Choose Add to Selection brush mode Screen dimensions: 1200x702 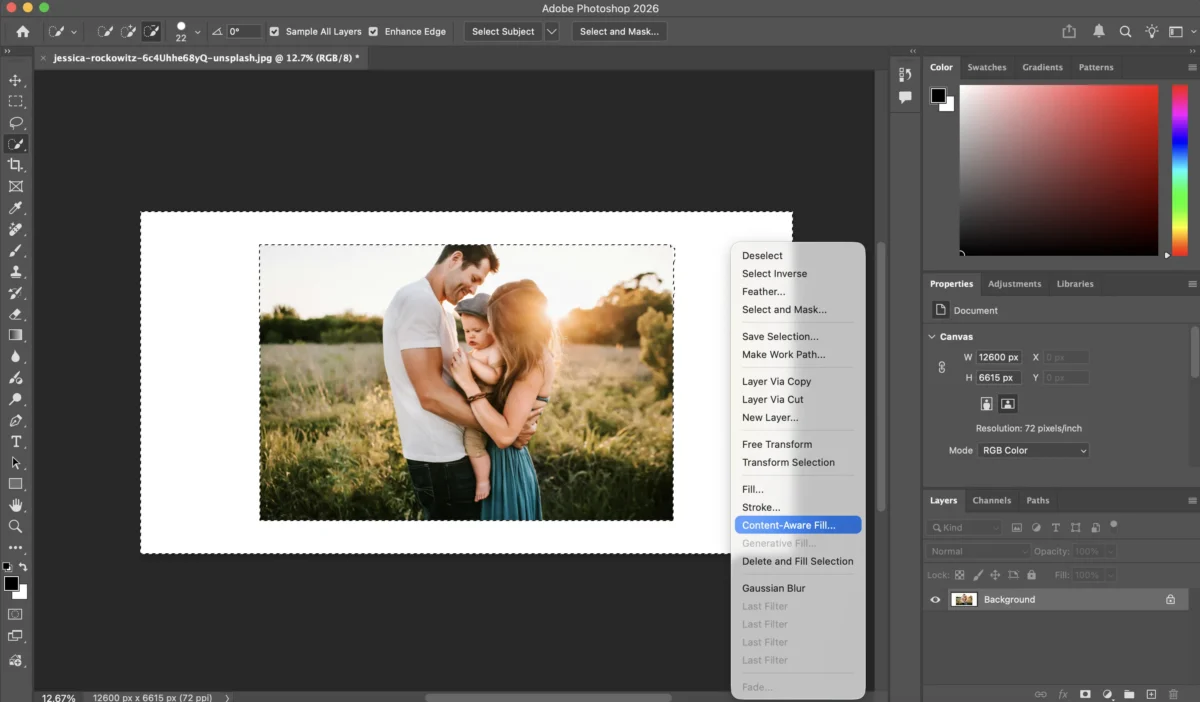128,31
